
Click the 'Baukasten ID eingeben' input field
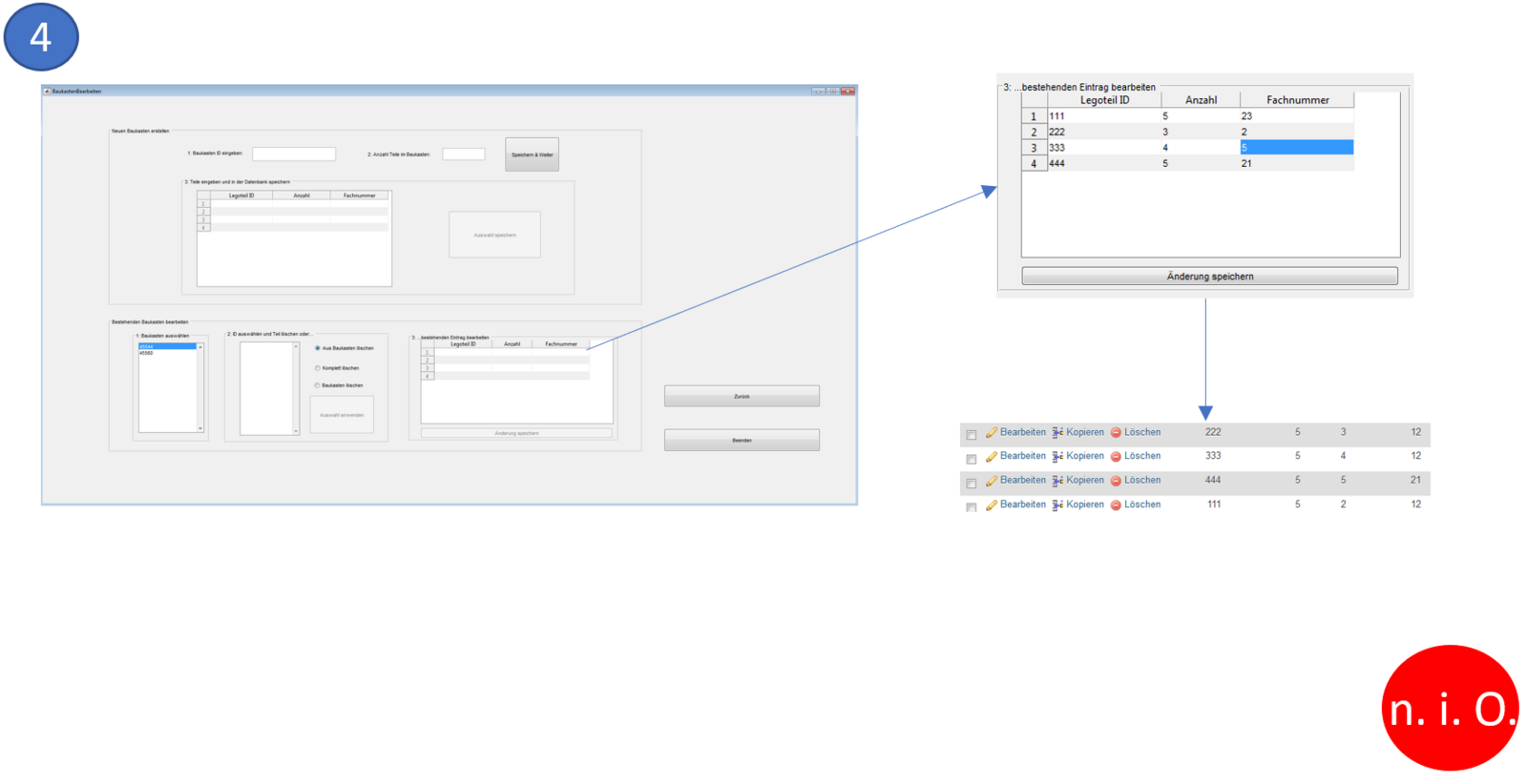coord(294,154)
